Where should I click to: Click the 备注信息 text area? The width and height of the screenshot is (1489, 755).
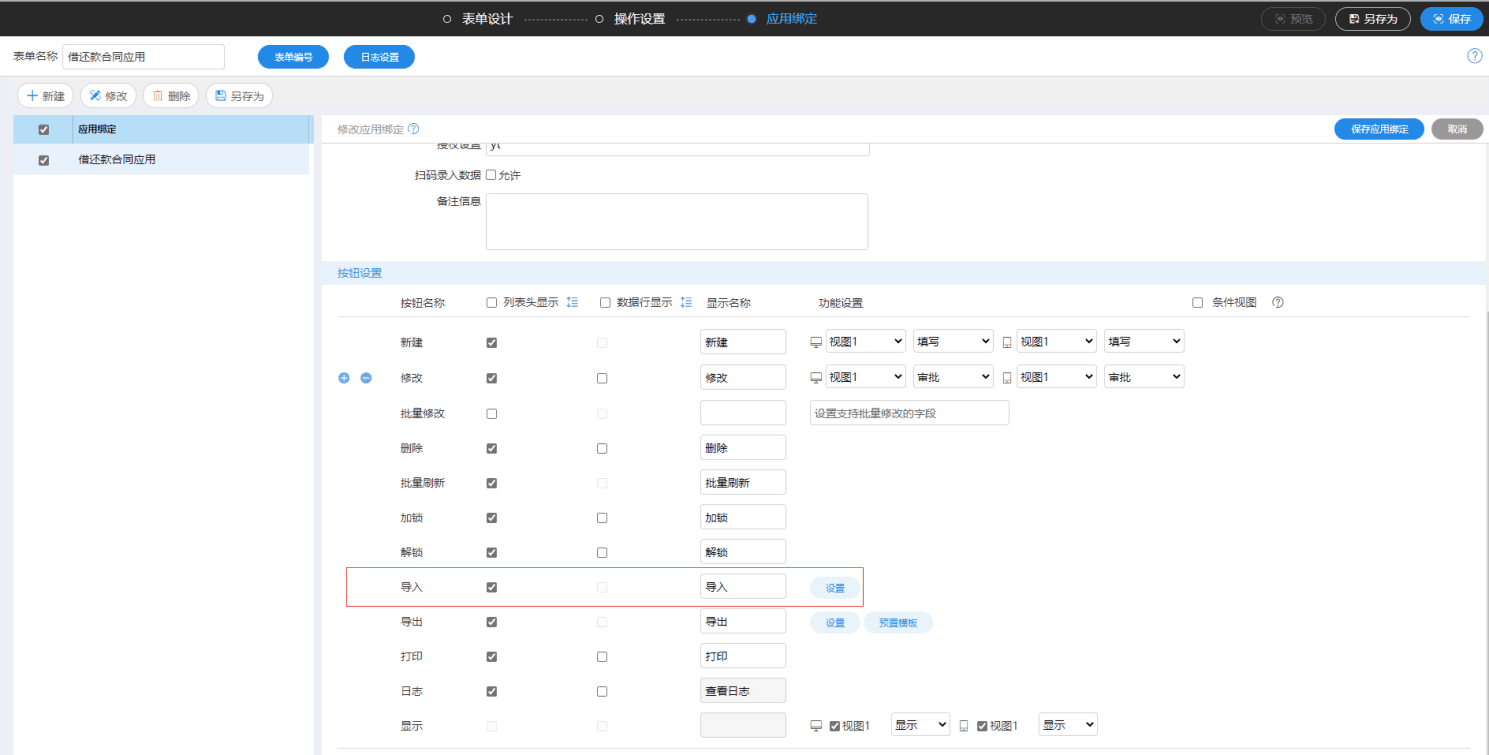[x=677, y=221]
